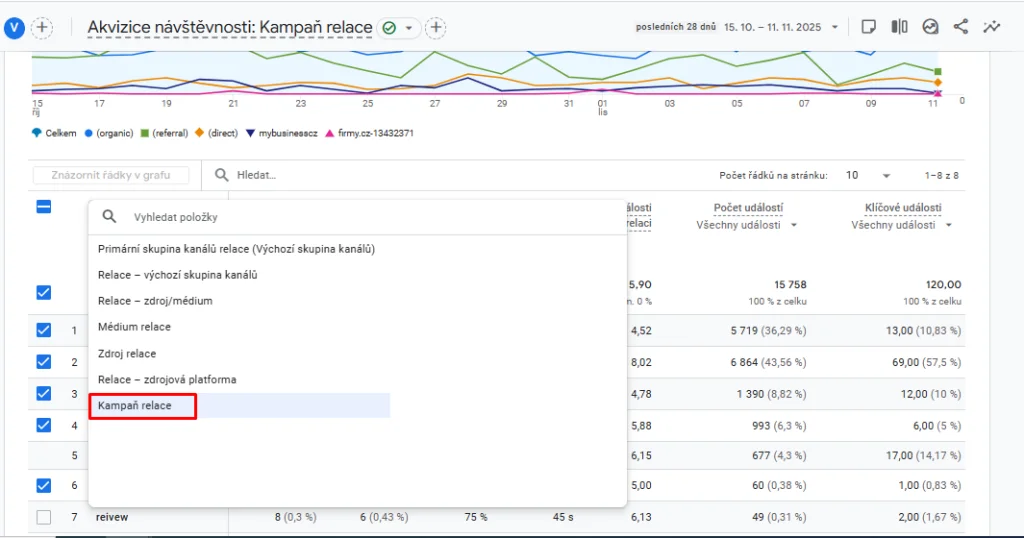This screenshot has height=538, width=1024.
Task: Click the 677 (4,3 %) cell
Action: 778,456
